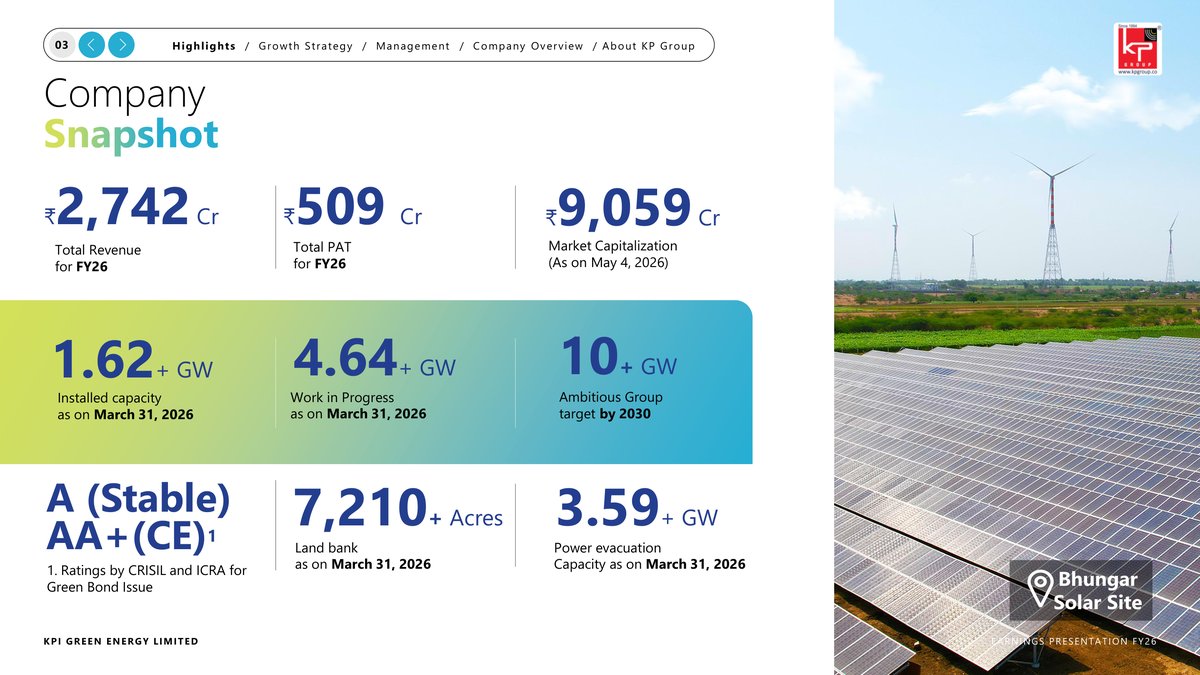Open the Highlights section tab
Screen dimensions: 1200x675
[204, 46]
